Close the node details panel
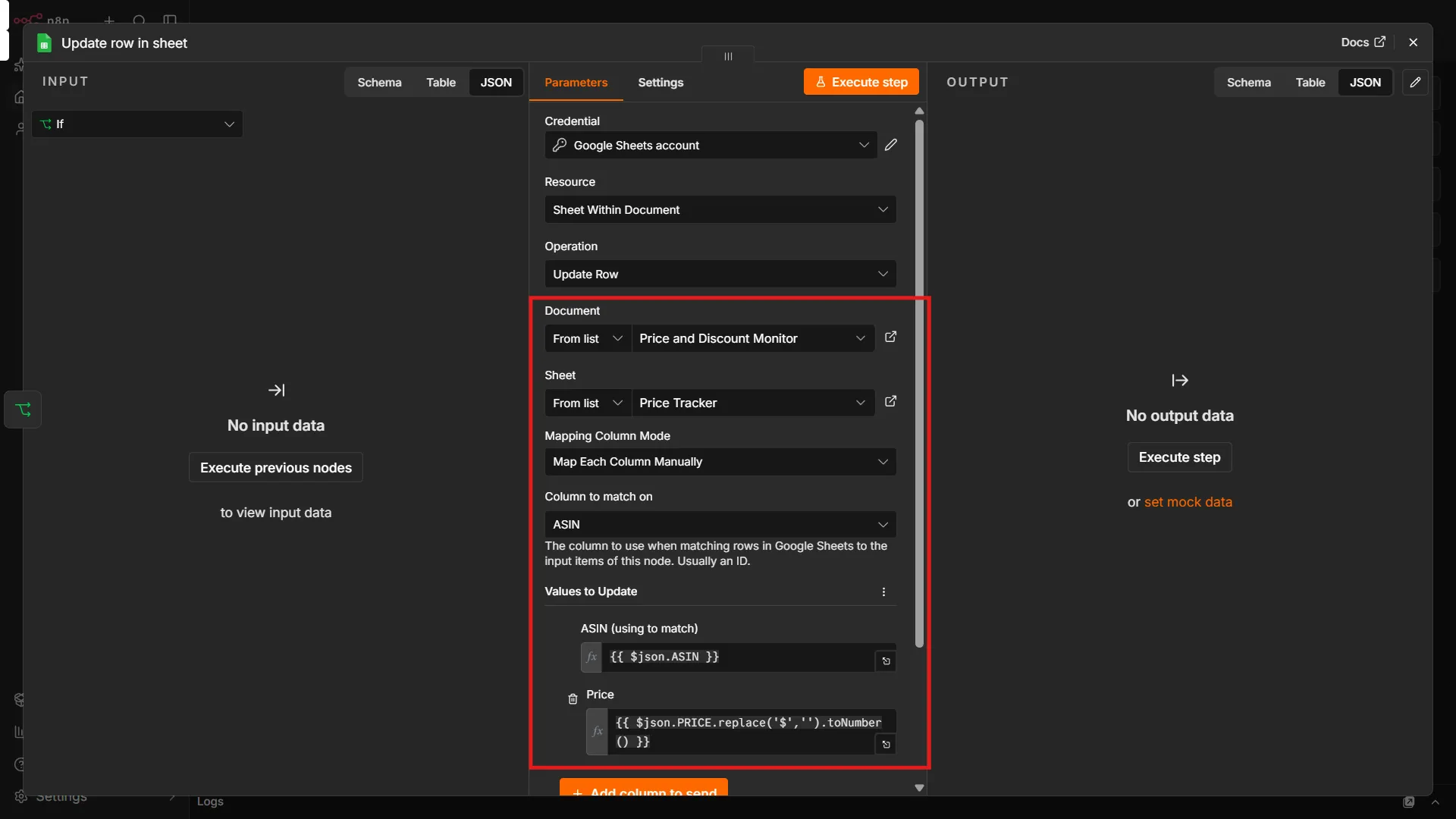This screenshot has width=1456, height=819. 1413,42
